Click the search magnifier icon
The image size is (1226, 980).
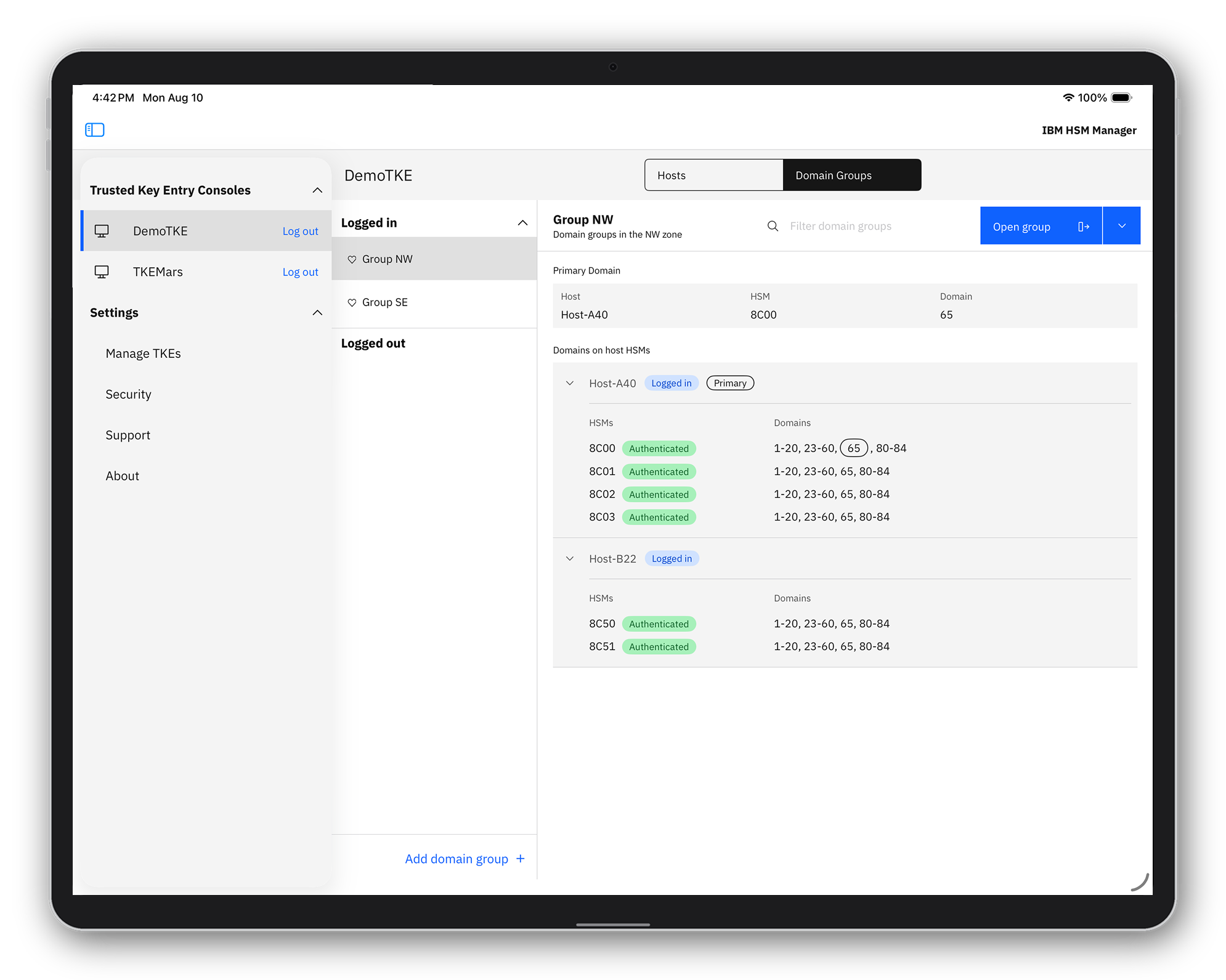pos(773,226)
